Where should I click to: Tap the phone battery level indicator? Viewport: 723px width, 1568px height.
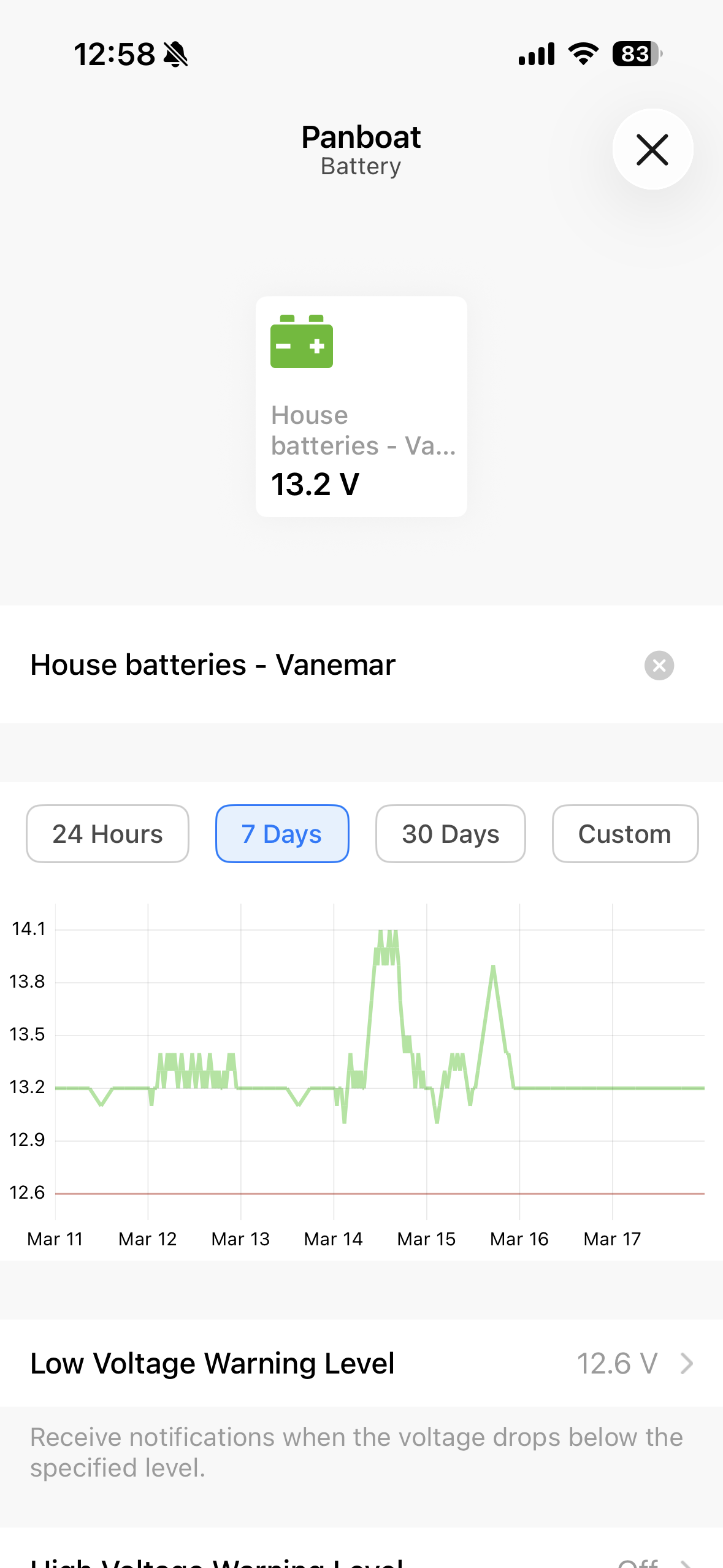coord(637,54)
